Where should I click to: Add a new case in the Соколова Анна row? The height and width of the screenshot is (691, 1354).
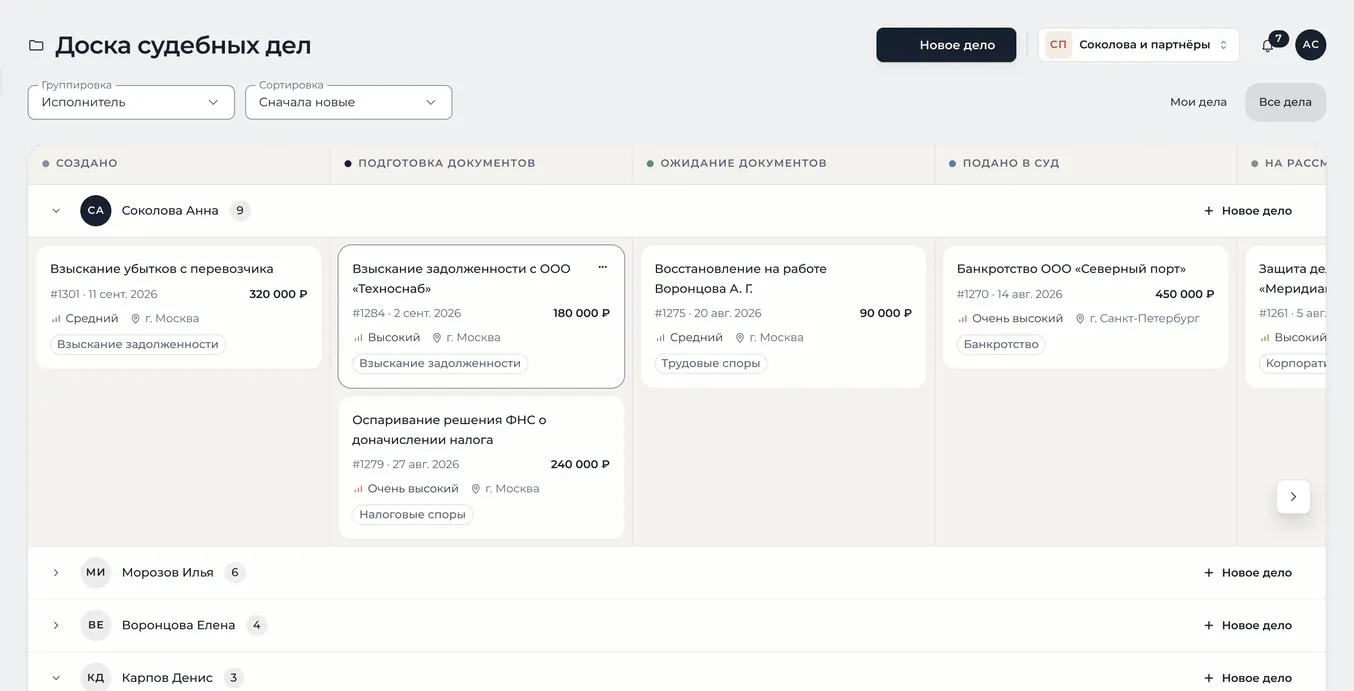coord(1248,211)
